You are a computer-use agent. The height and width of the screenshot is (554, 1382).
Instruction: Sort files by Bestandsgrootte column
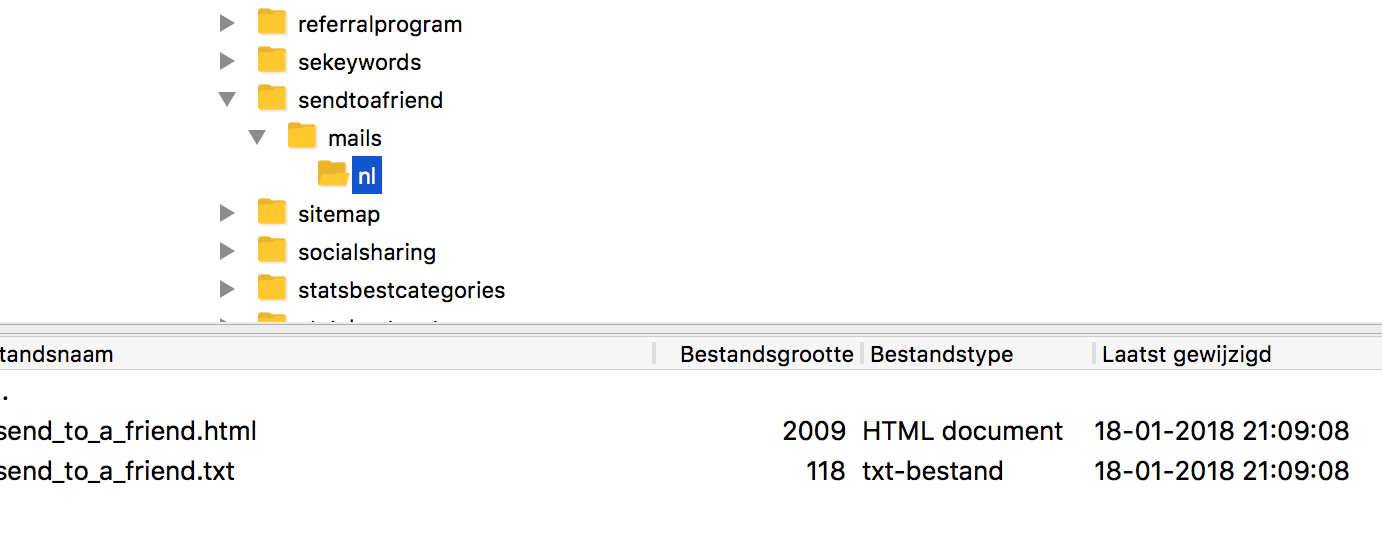point(766,354)
